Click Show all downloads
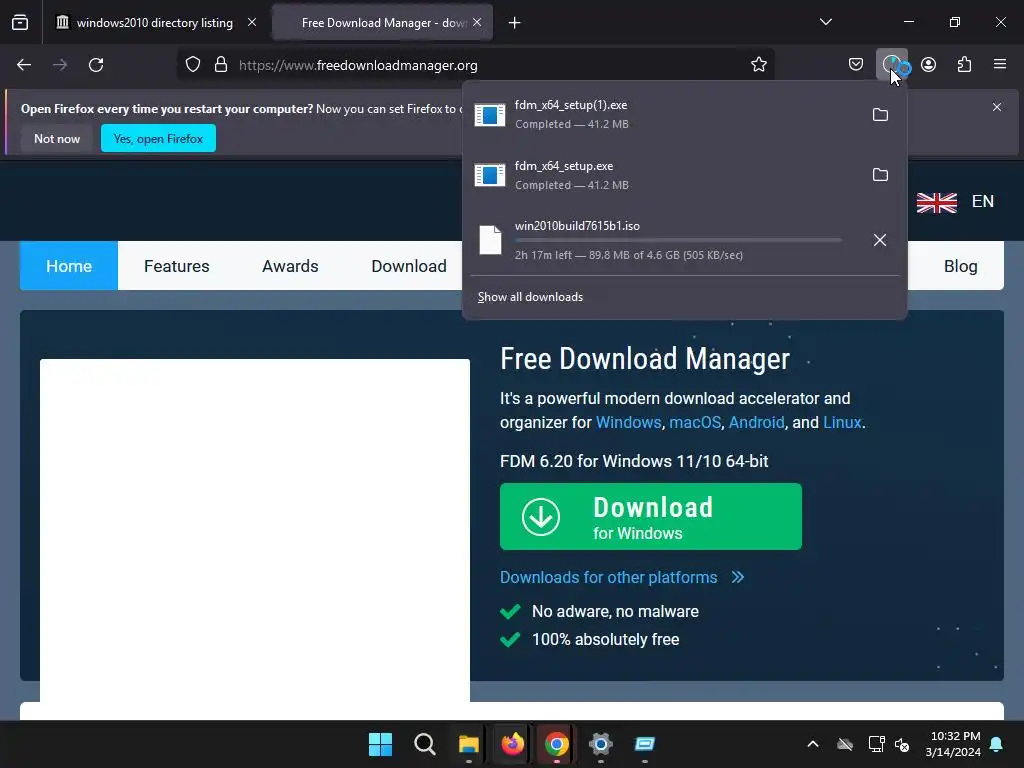Viewport: 1024px width, 768px height. point(530,297)
